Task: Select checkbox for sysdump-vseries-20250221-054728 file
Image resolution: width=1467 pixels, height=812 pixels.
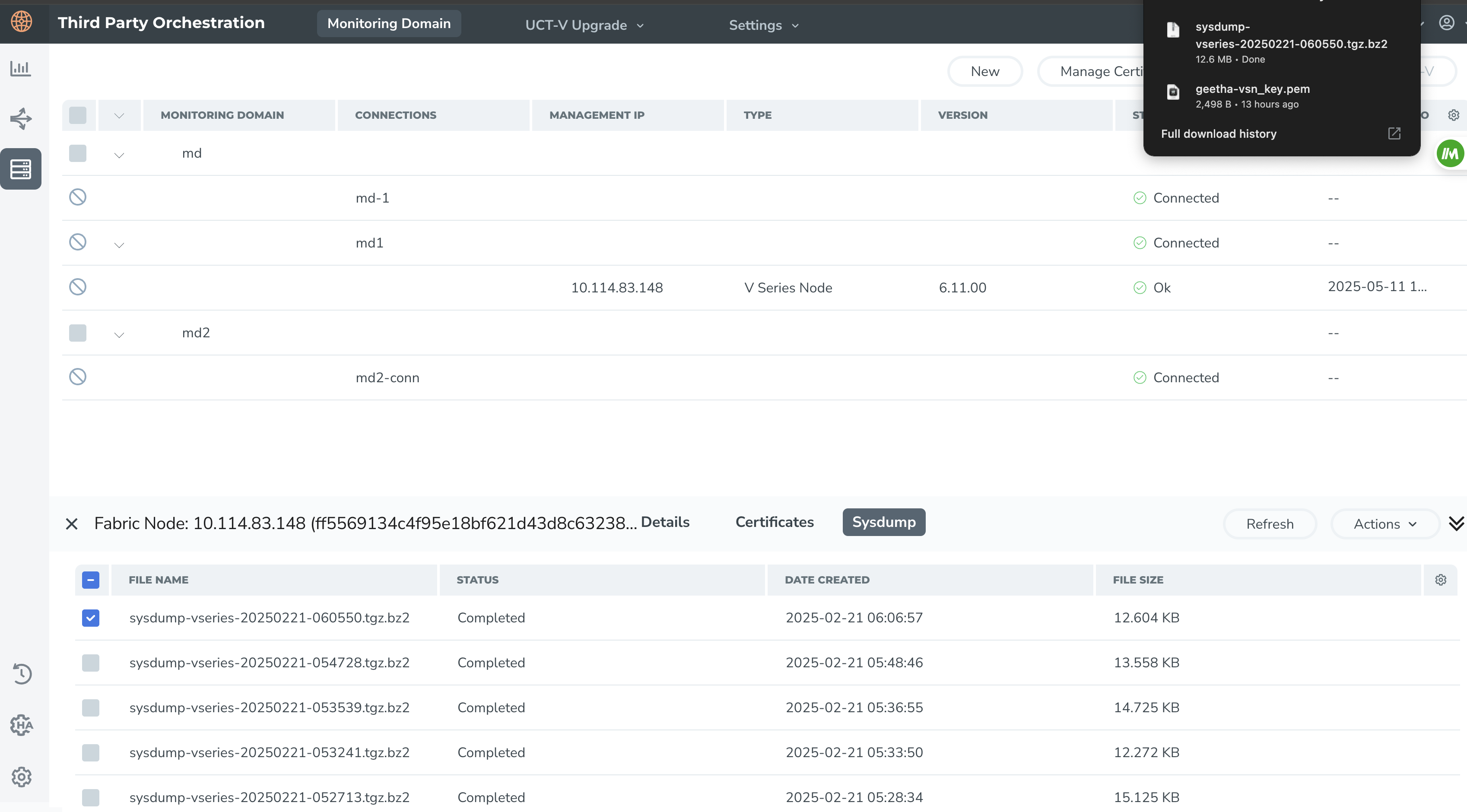Action: pyautogui.click(x=91, y=663)
